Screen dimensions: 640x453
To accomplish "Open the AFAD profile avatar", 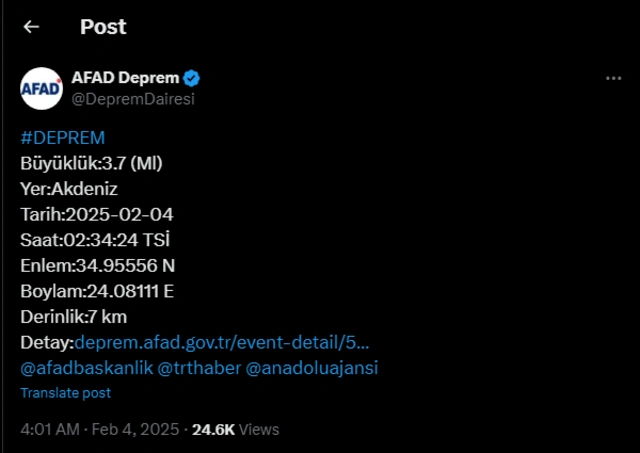I will click(x=41, y=88).
